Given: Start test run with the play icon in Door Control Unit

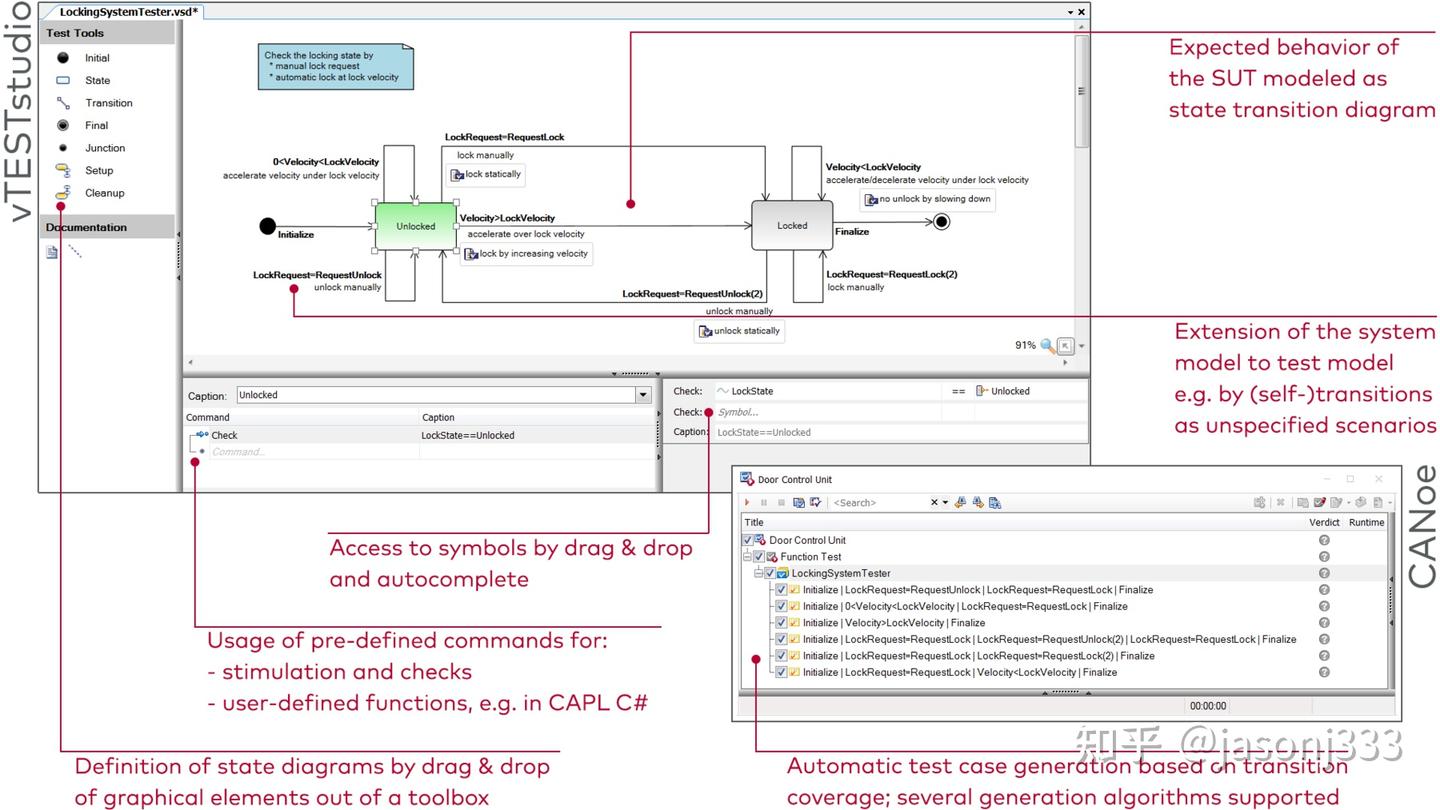Looking at the screenshot, I should [x=747, y=503].
